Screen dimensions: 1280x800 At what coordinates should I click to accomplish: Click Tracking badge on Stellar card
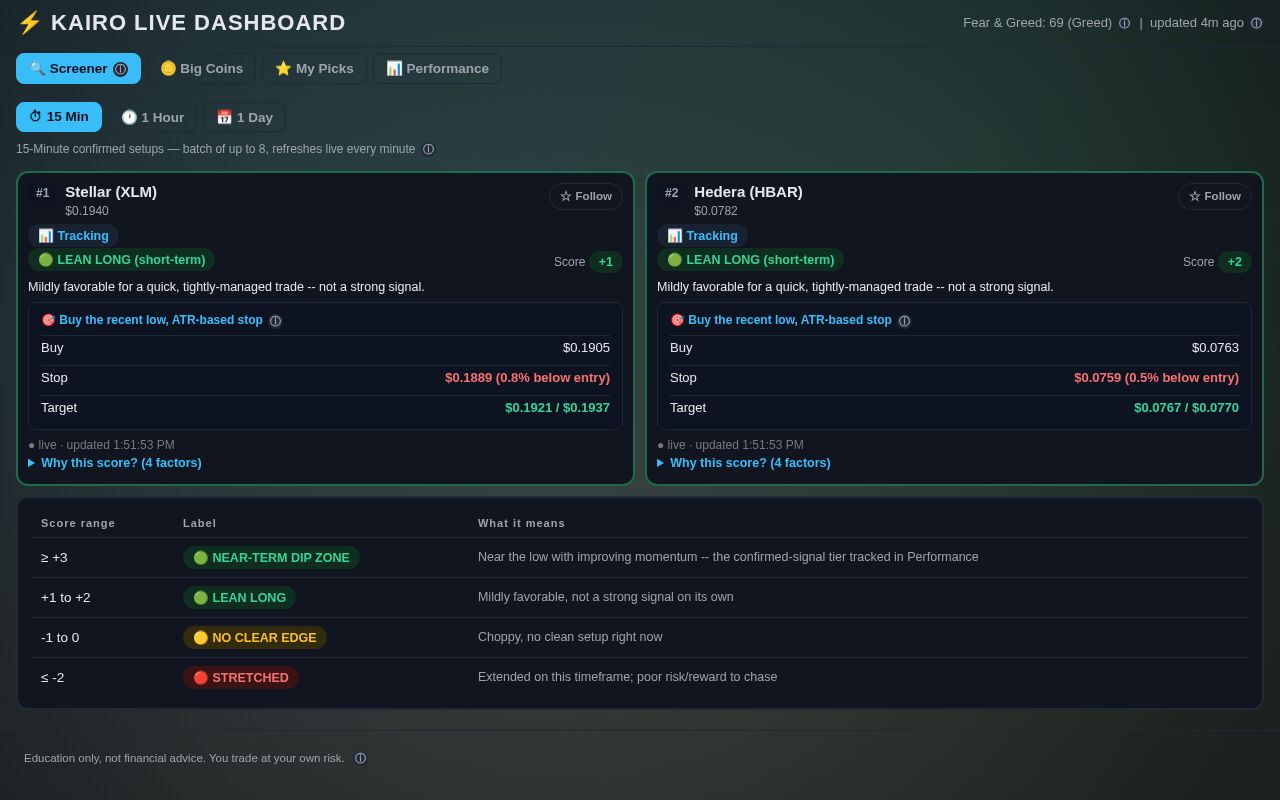(73, 236)
